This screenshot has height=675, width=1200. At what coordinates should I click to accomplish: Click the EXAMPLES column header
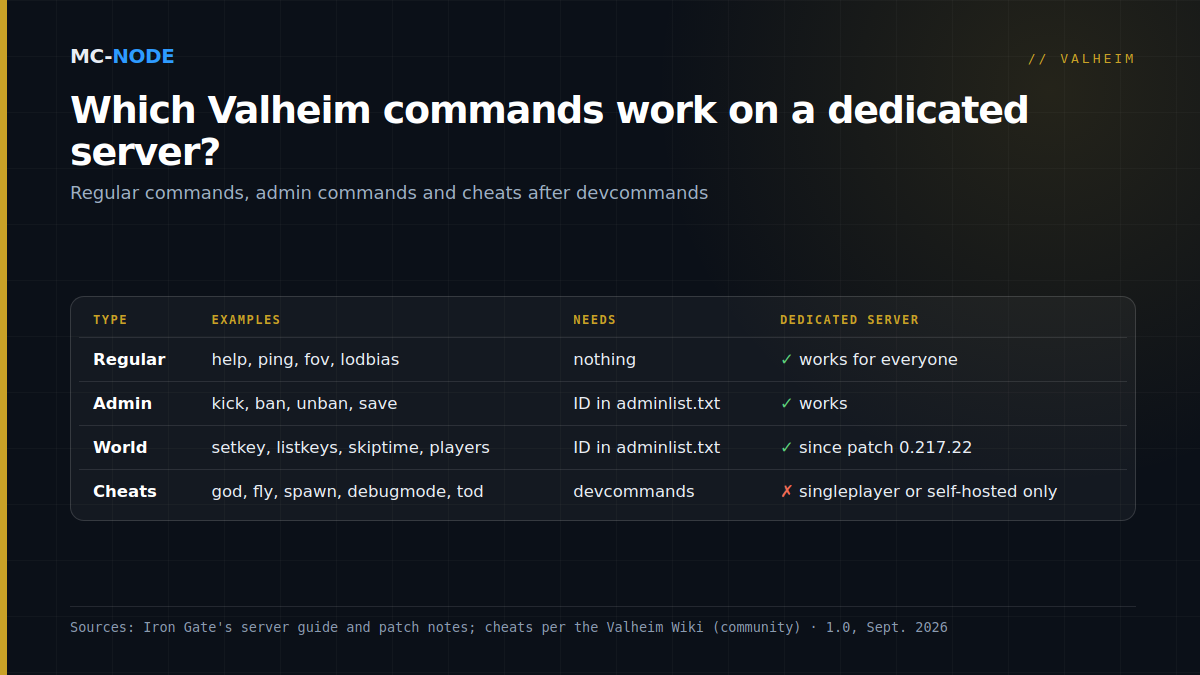pos(246,320)
